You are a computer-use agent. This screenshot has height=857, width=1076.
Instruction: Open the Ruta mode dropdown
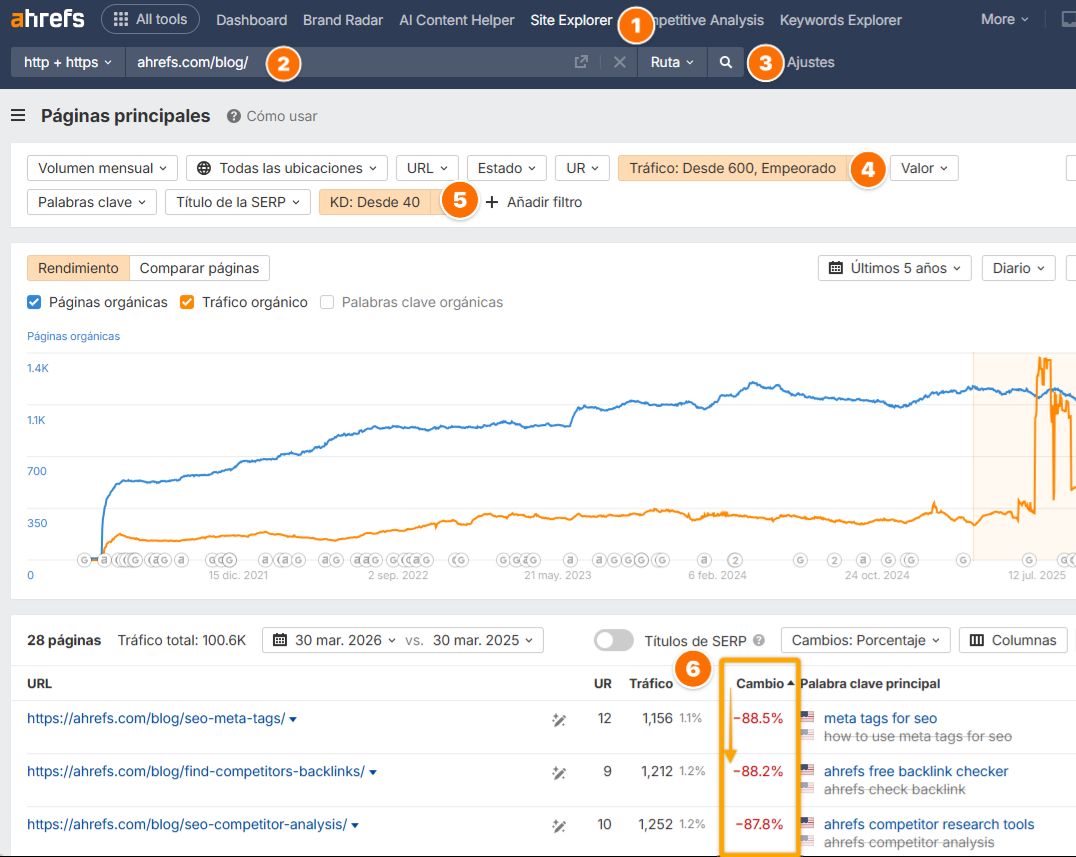pos(672,62)
